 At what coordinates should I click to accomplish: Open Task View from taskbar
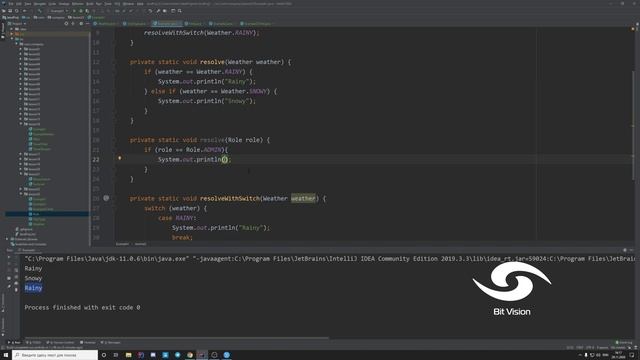[116, 355]
